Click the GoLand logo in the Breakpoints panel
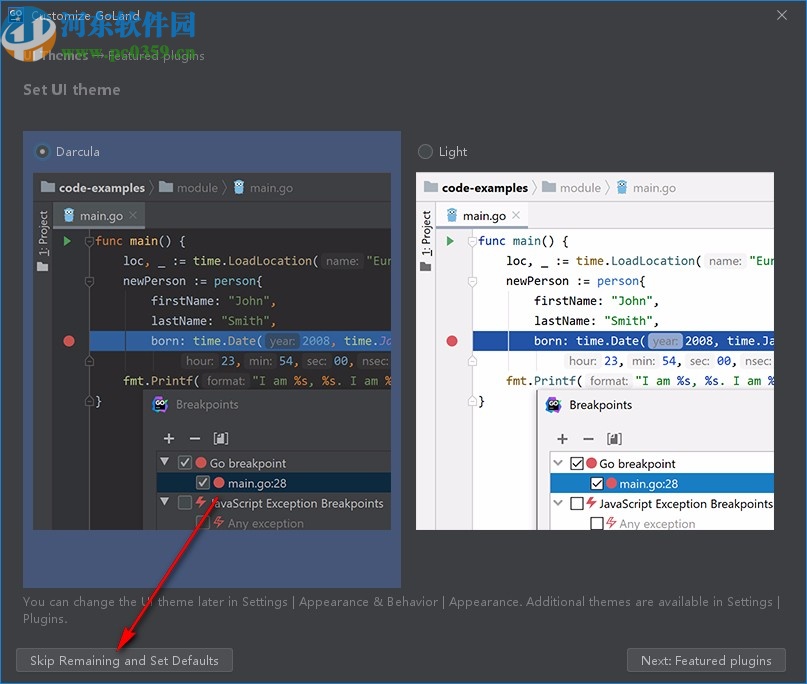This screenshot has height=684, width=807. (160, 404)
